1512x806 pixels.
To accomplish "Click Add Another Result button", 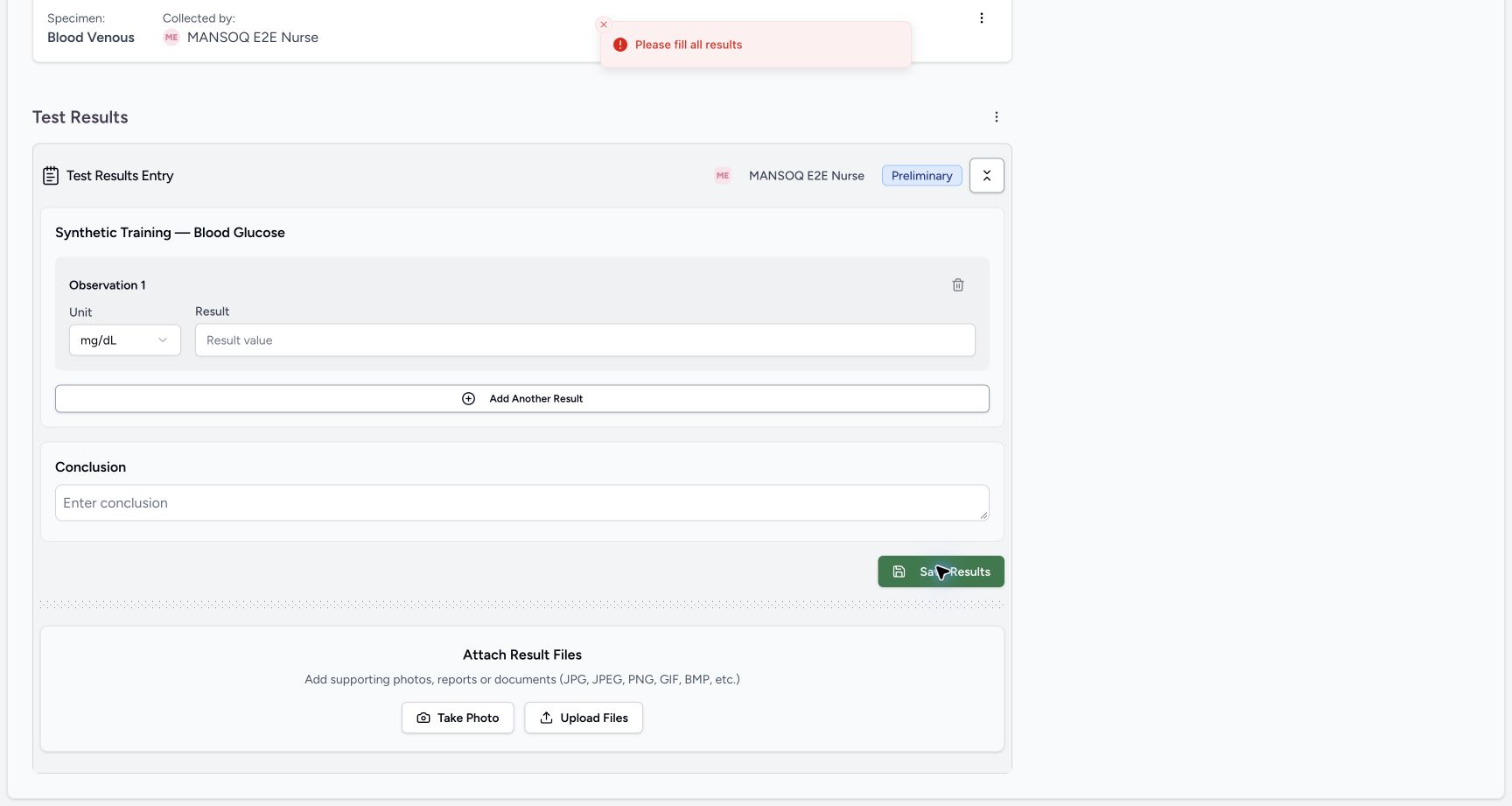I will pos(522,399).
